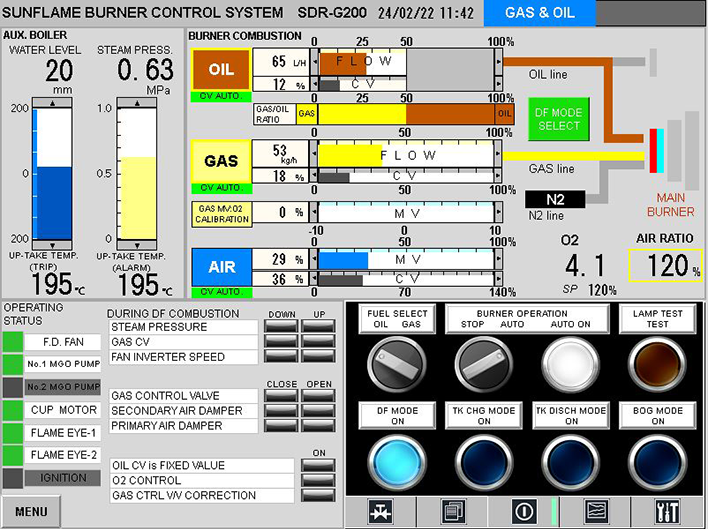Image resolution: width=708 pixels, height=529 pixels.
Task: Open the MENU button
Action: pyautogui.click(x=31, y=511)
